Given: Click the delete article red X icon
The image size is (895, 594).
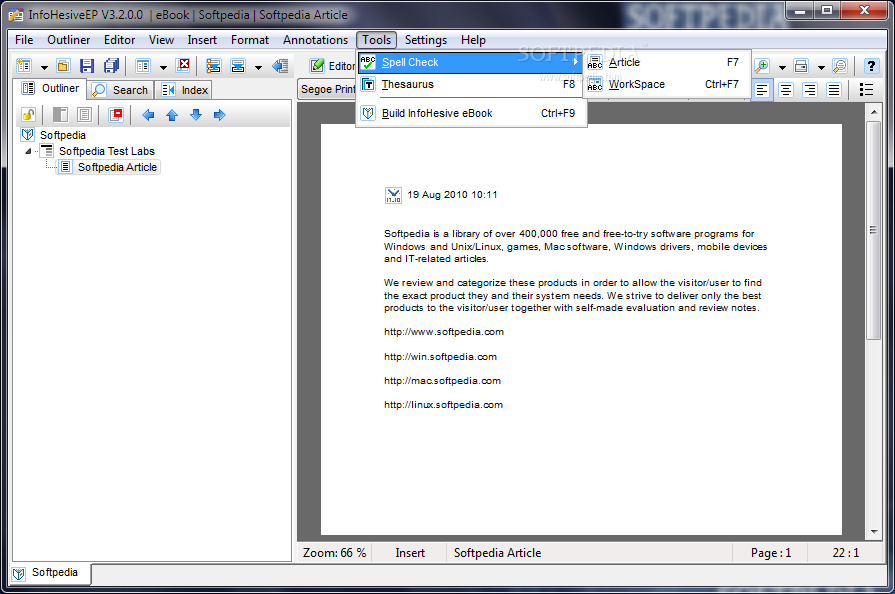Looking at the screenshot, I should (183, 65).
